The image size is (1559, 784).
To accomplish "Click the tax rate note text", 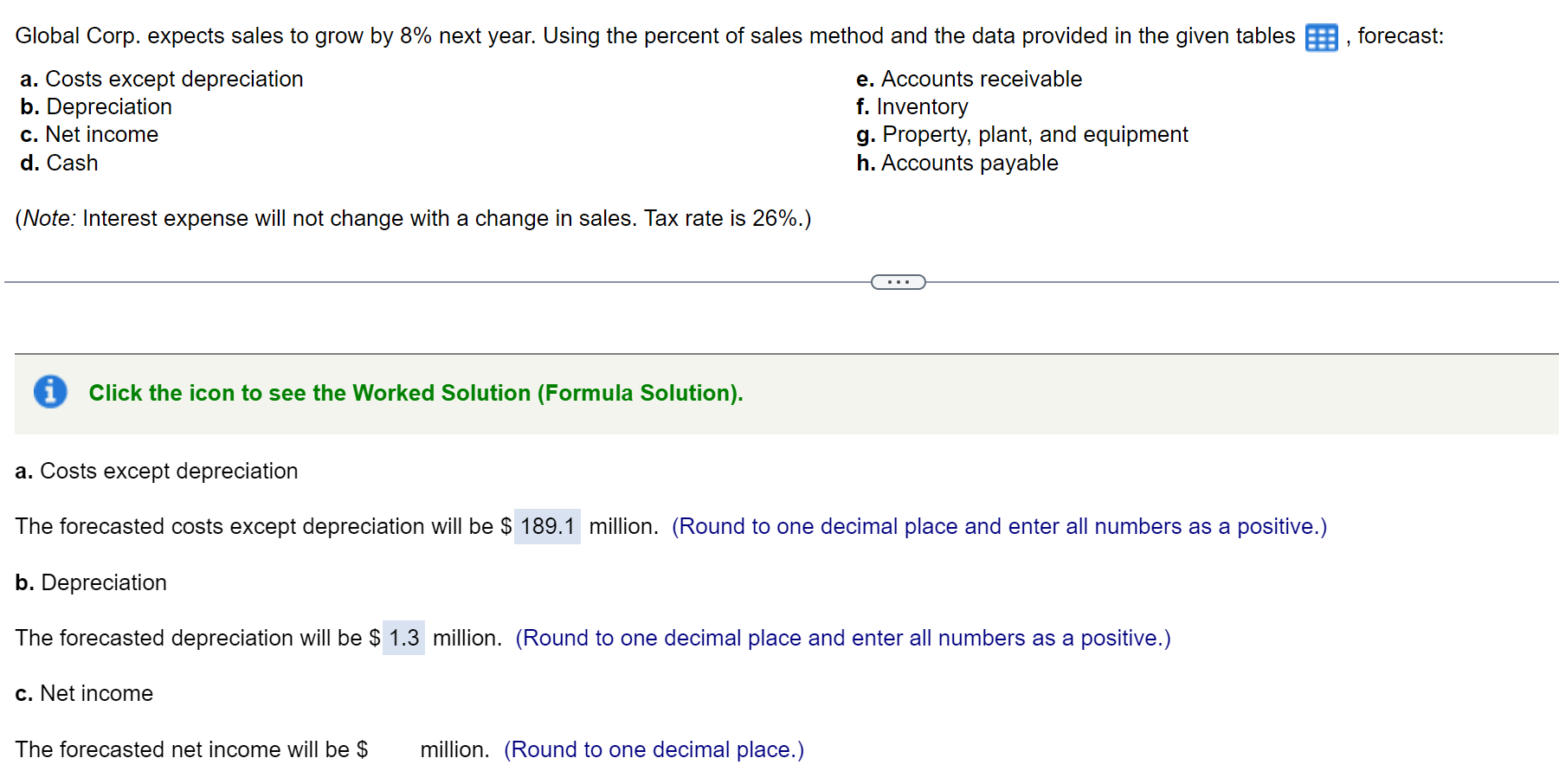I will pos(413,218).
